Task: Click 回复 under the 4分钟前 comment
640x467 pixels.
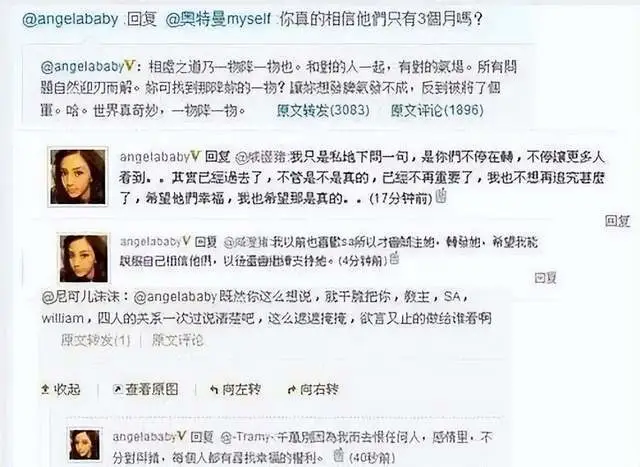Action: (x=545, y=278)
